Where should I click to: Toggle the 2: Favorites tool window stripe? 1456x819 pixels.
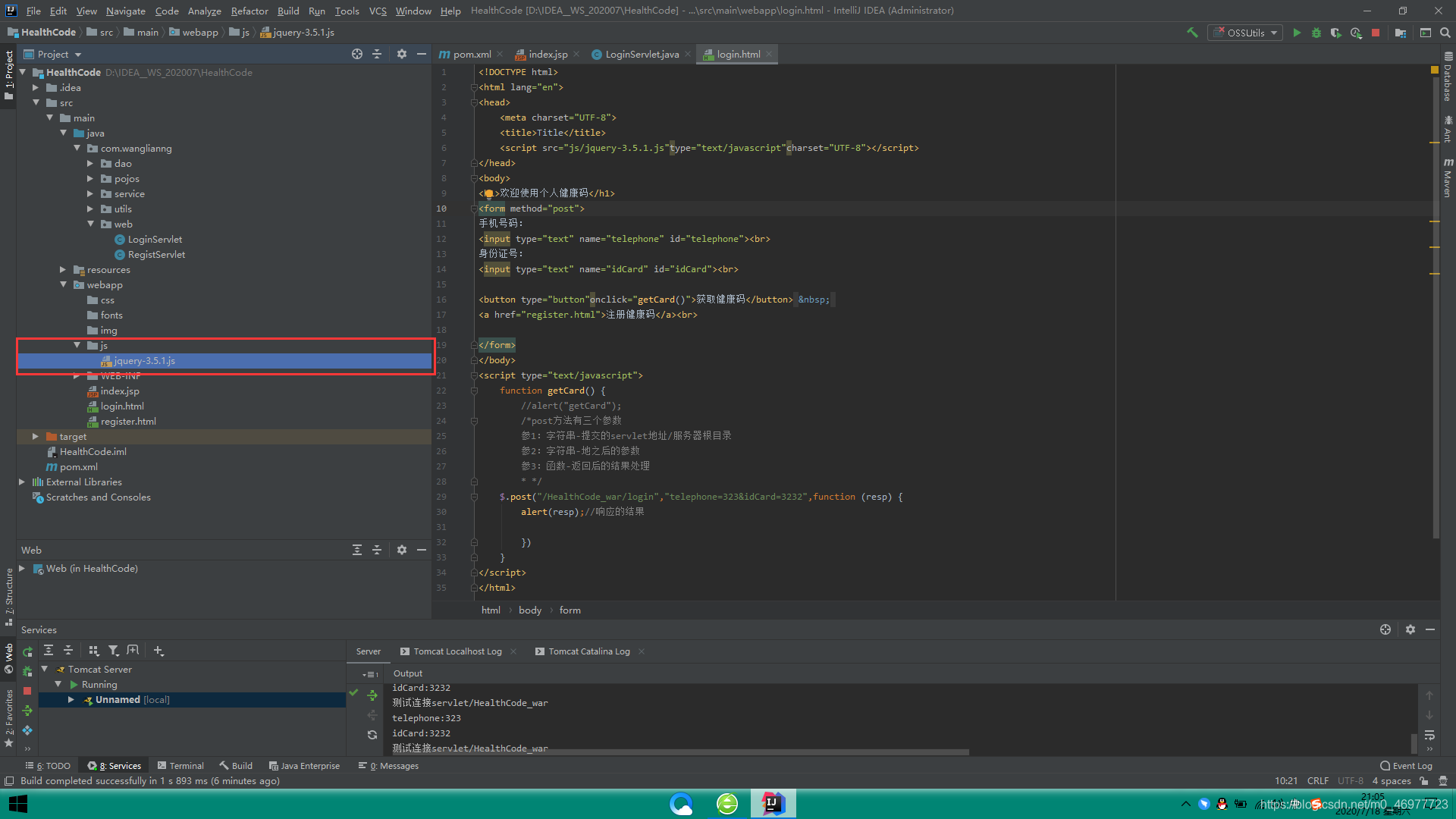point(8,718)
